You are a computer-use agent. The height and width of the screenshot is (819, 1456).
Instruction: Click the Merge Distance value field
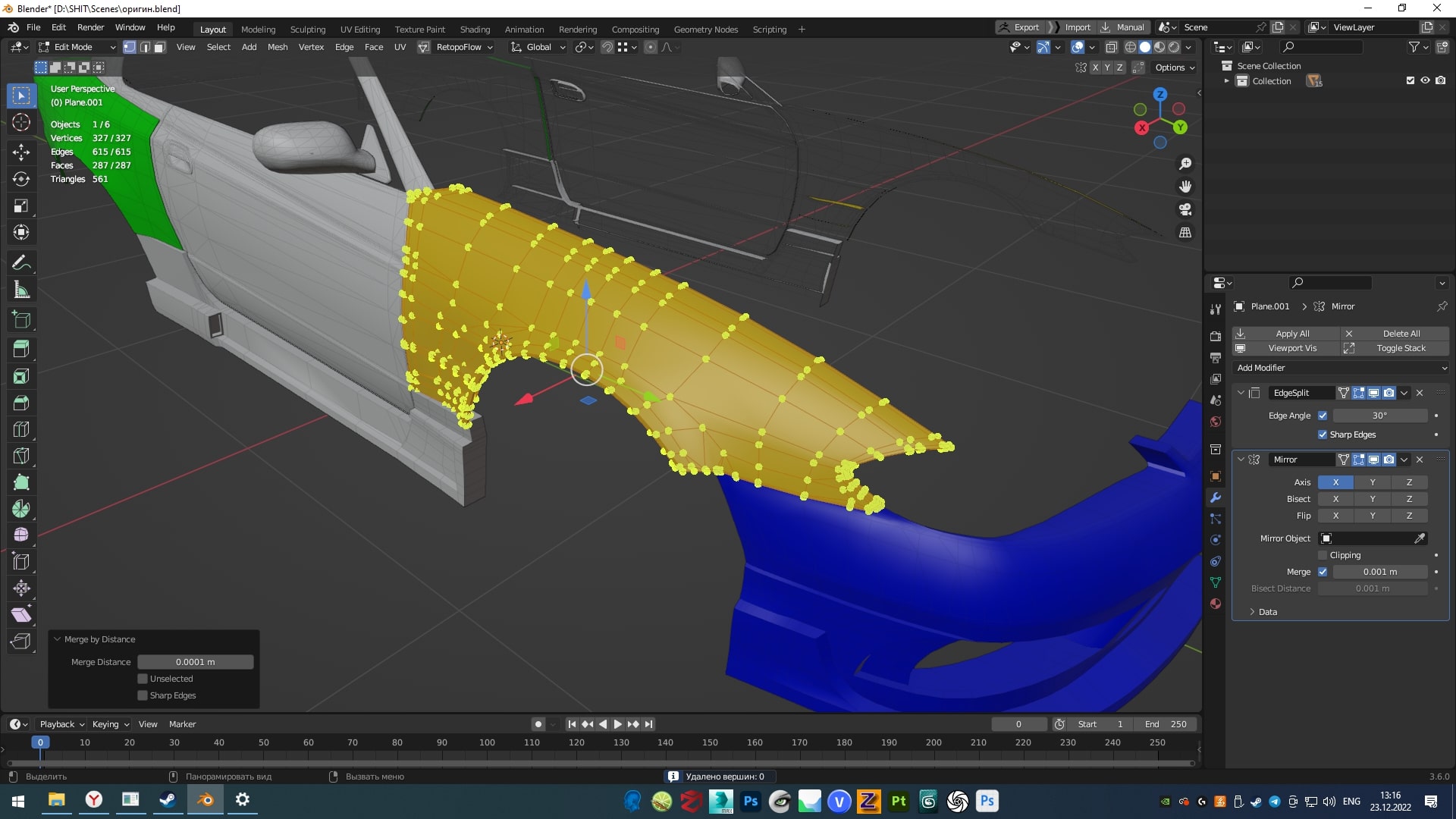[x=195, y=662]
